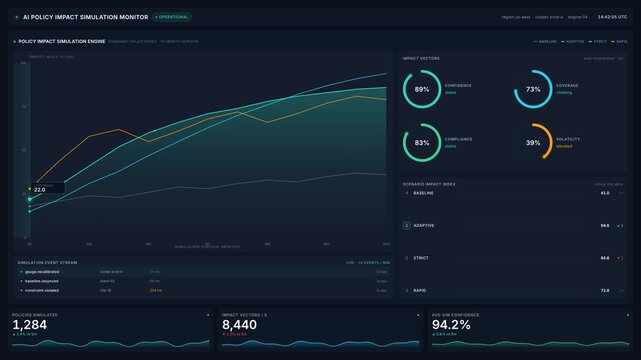Click the 22.0 tooltip on the chart

(48, 188)
